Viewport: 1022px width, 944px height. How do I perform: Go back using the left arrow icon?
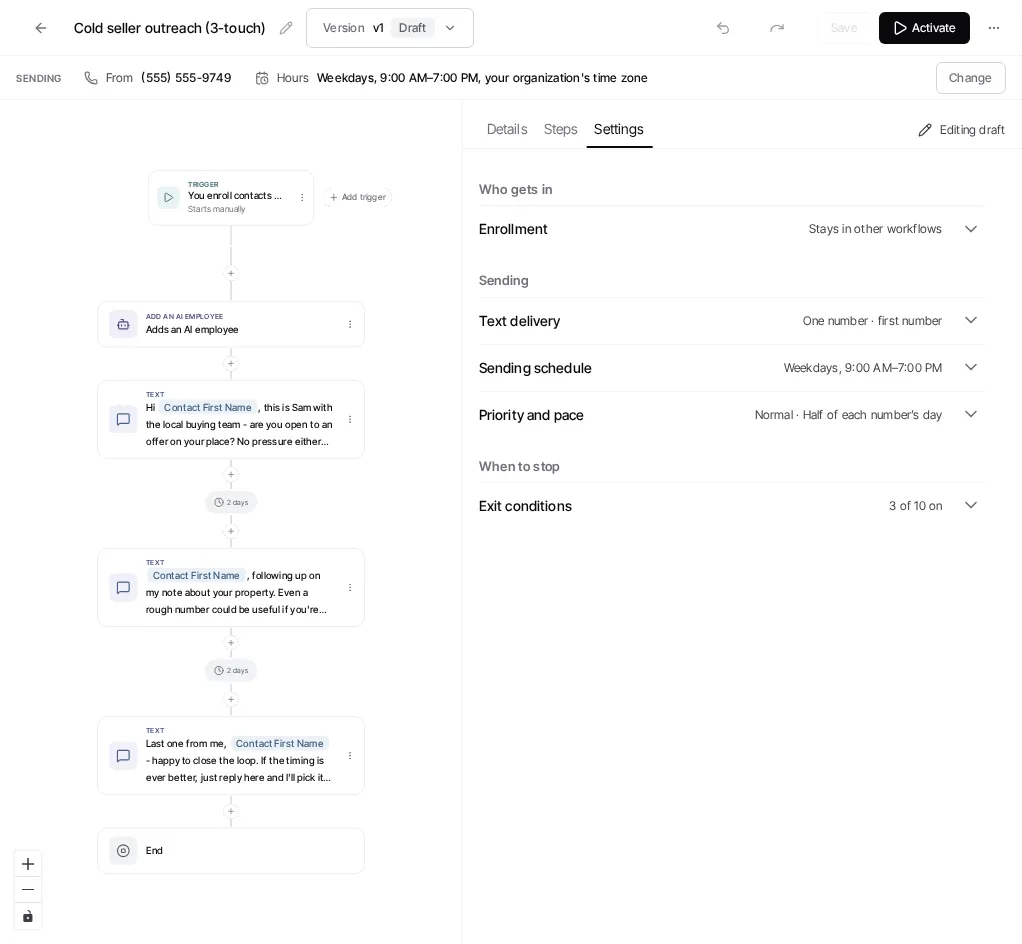coord(40,28)
